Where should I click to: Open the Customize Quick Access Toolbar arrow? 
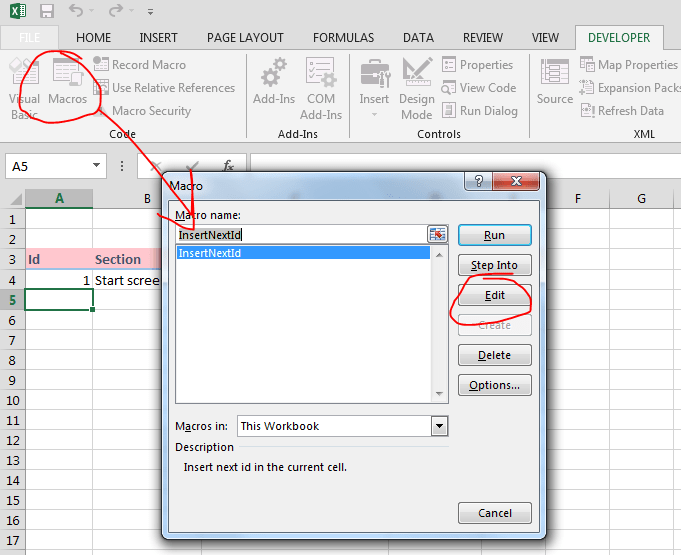click(150, 12)
